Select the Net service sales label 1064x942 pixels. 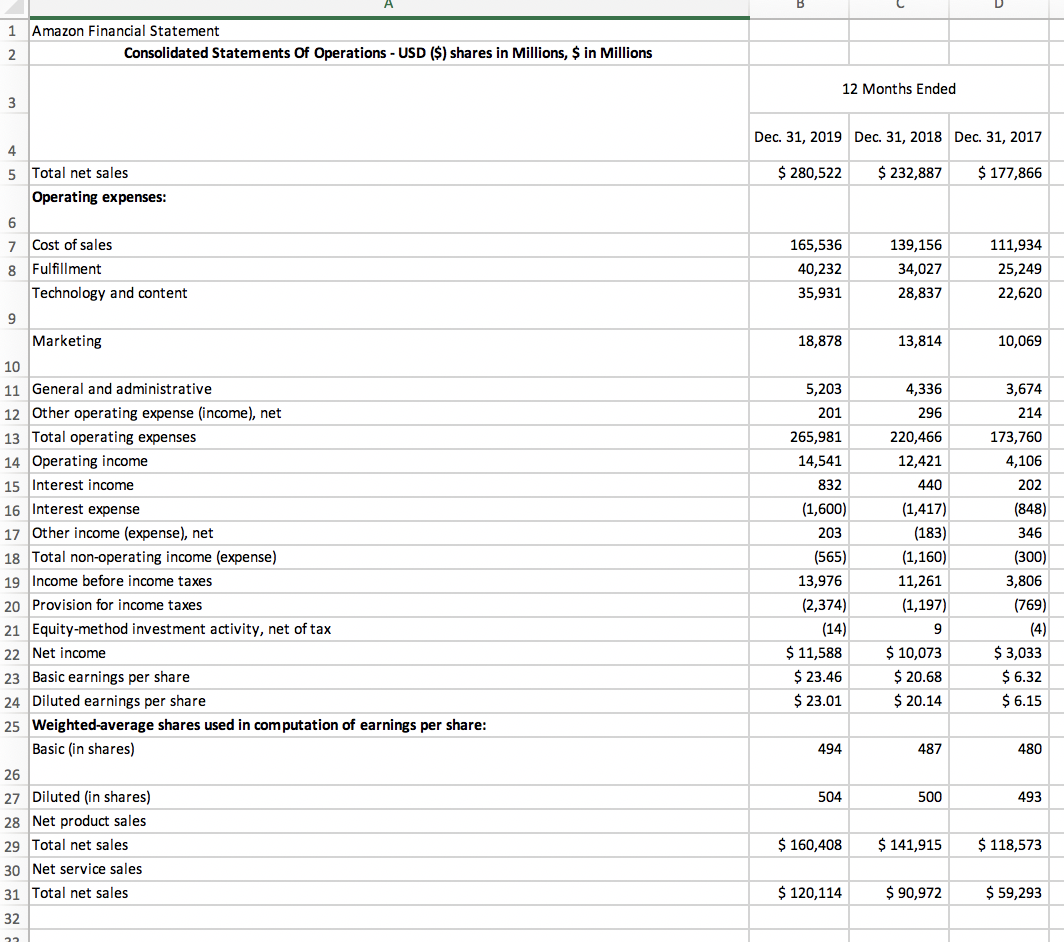click(x=87, y=869)
